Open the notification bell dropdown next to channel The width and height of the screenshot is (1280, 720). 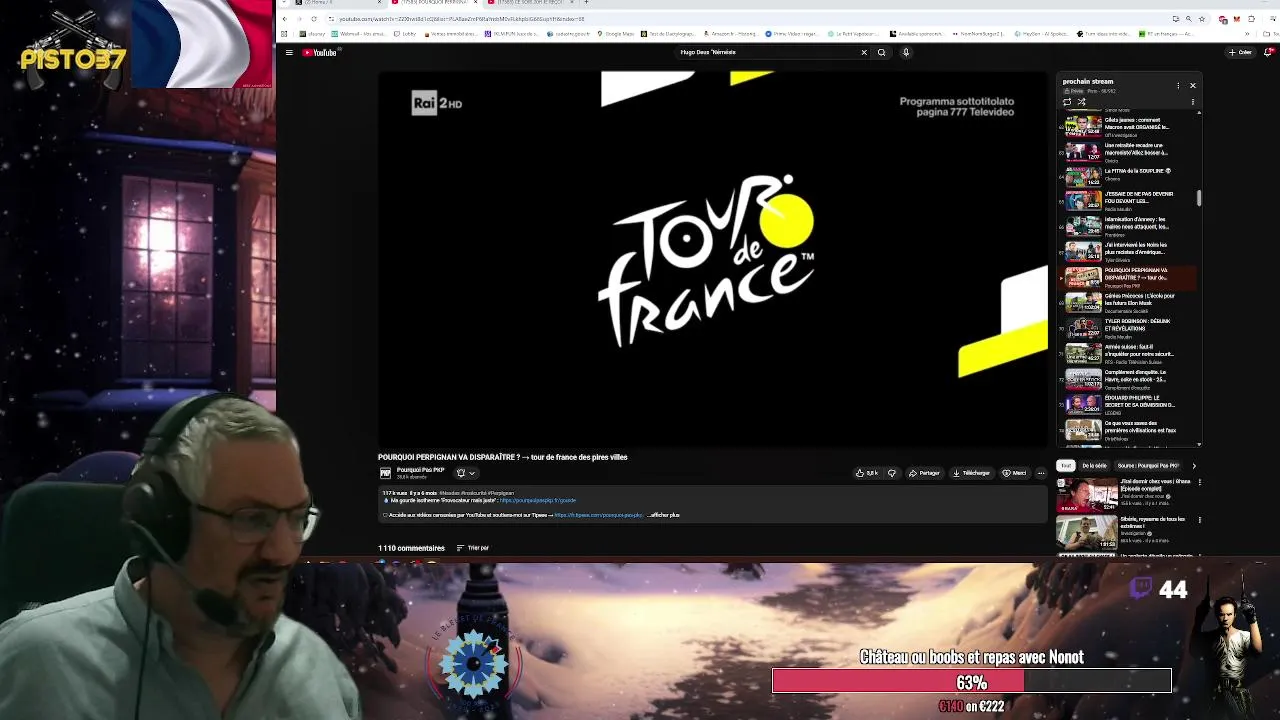[x=465, y=473]
